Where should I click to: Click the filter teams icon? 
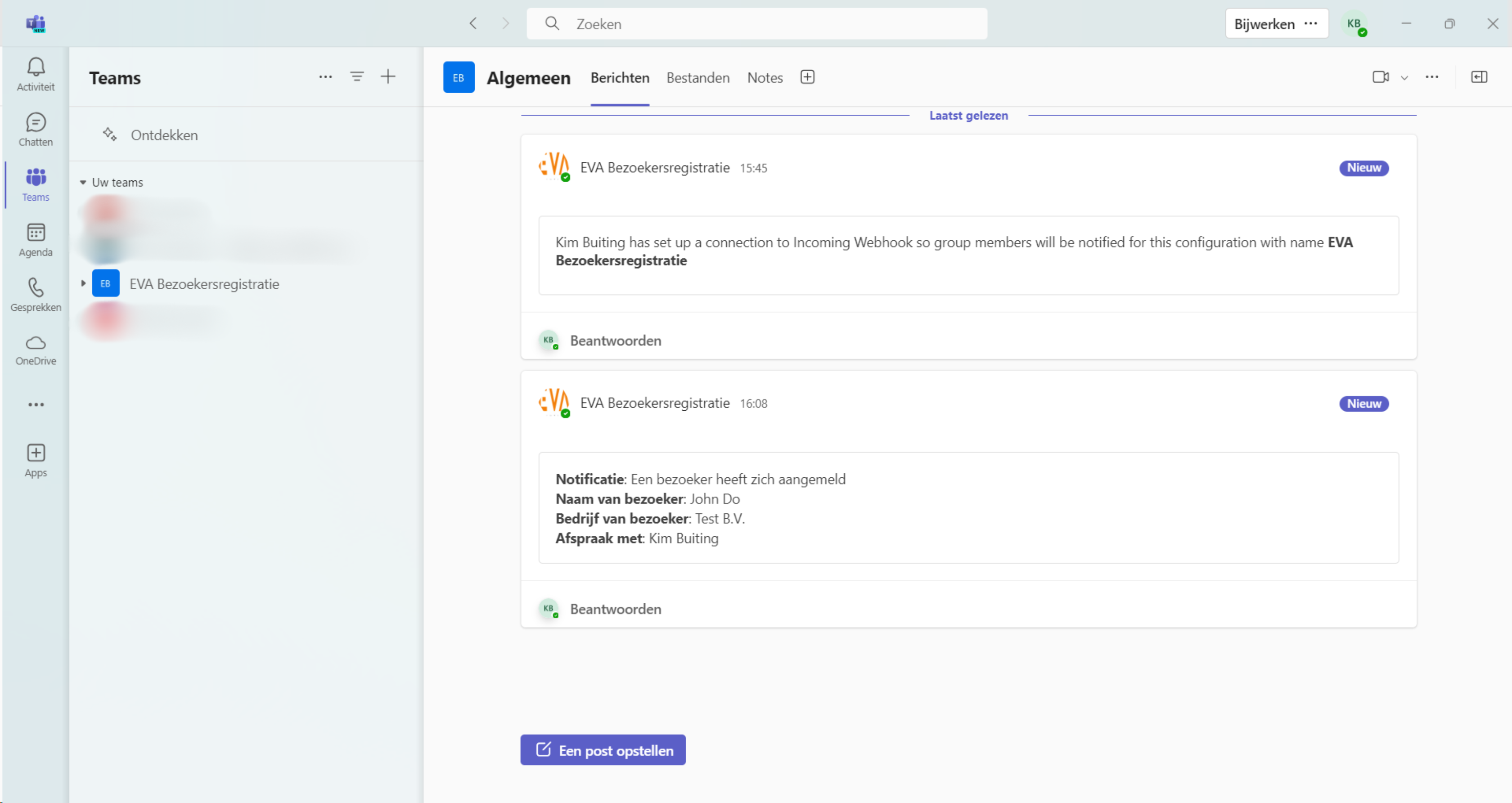[357, 76]
